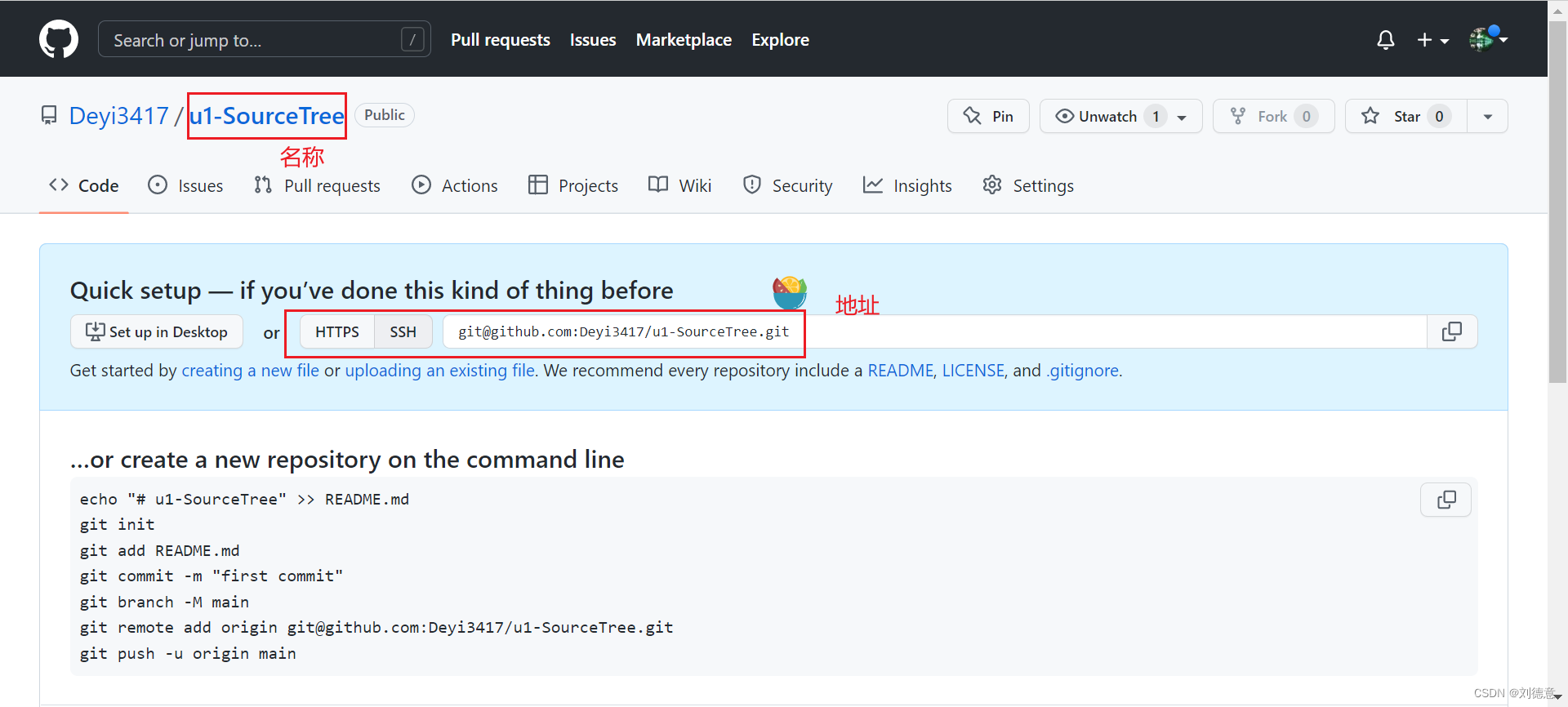This screenshot has height=707, width=1568.
Task: Click the Fork button
Action: pos(1273,116)
